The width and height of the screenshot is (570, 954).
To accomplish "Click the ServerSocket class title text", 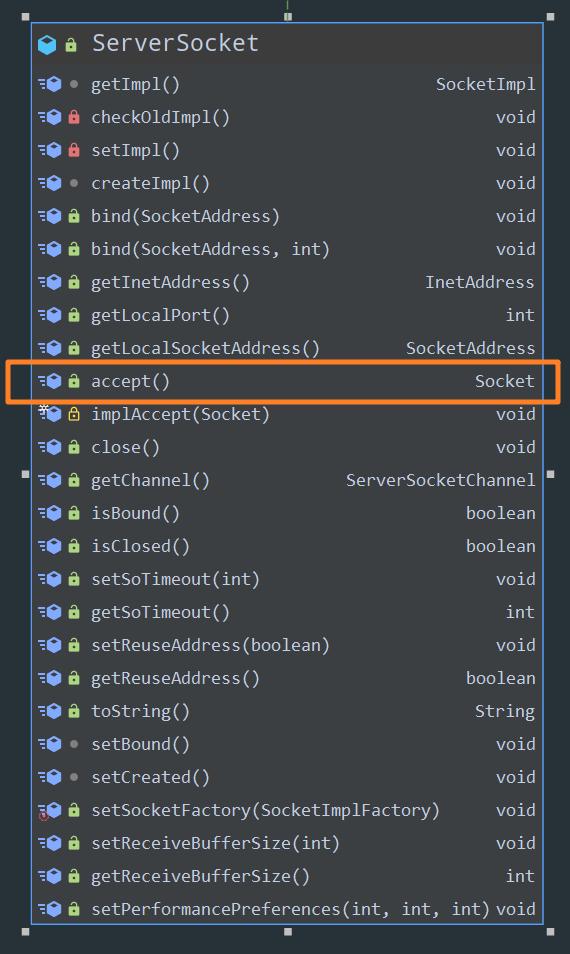I will pos(175,44).
